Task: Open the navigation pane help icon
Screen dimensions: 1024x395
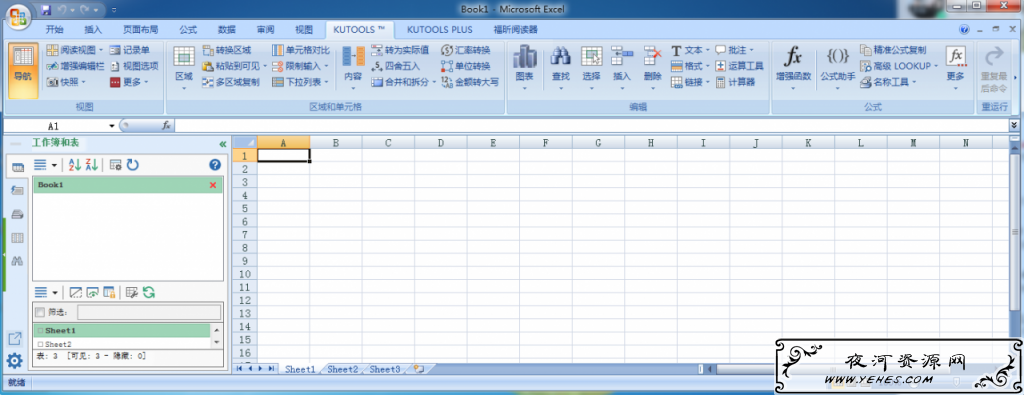Action: pyautogui.click(x=215, y=165)
